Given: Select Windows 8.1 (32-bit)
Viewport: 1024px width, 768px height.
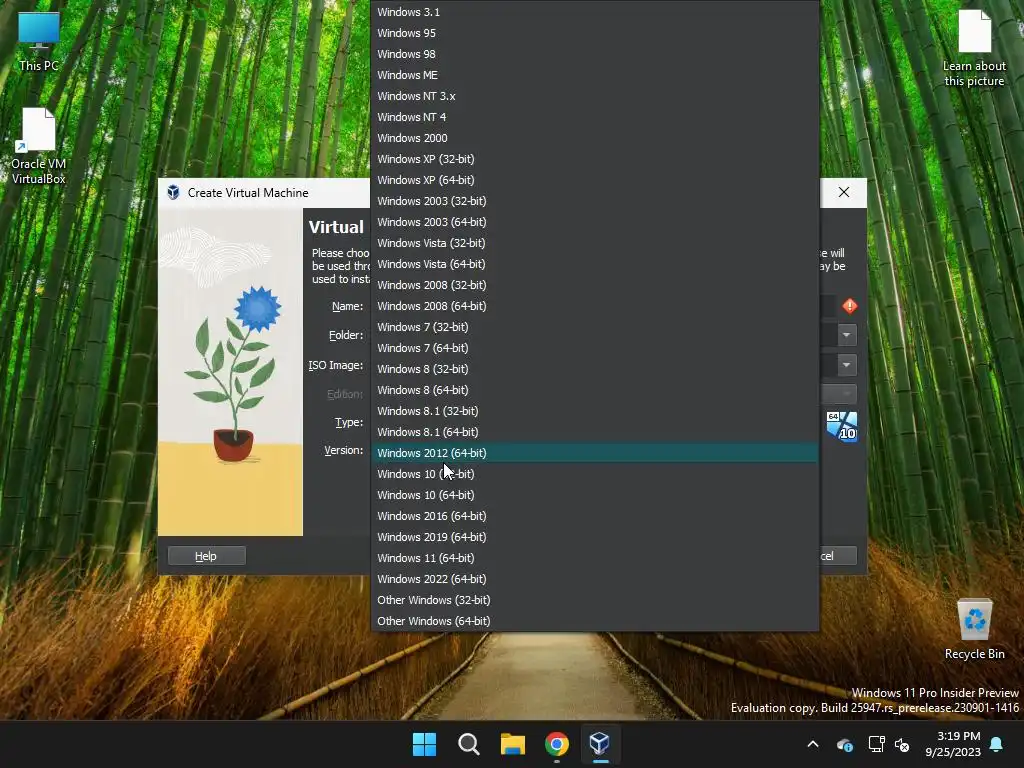Looking at the screenshot, I should (x=594, y=411).
